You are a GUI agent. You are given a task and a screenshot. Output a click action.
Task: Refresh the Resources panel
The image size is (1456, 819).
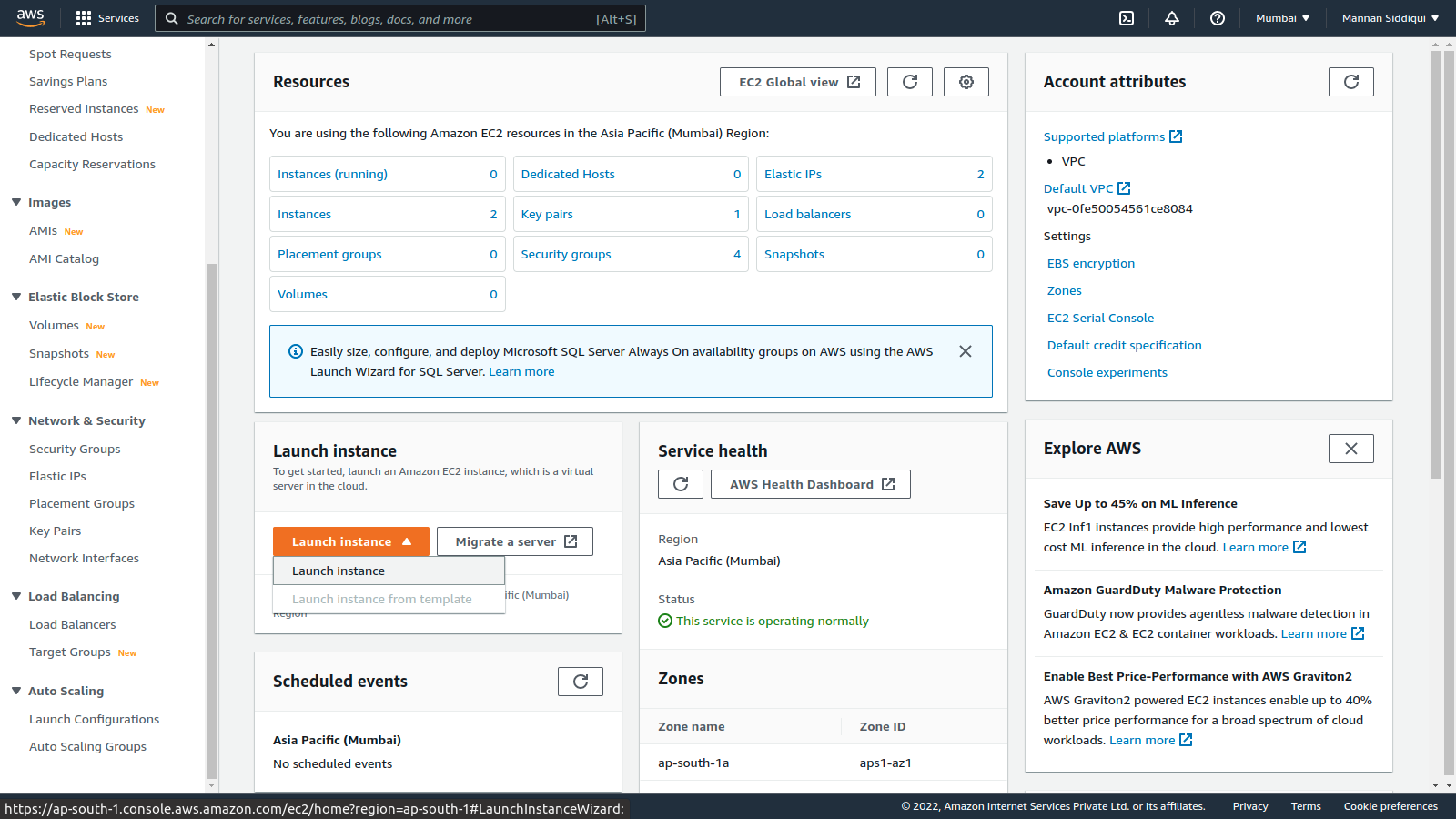[x=909, y=81]
